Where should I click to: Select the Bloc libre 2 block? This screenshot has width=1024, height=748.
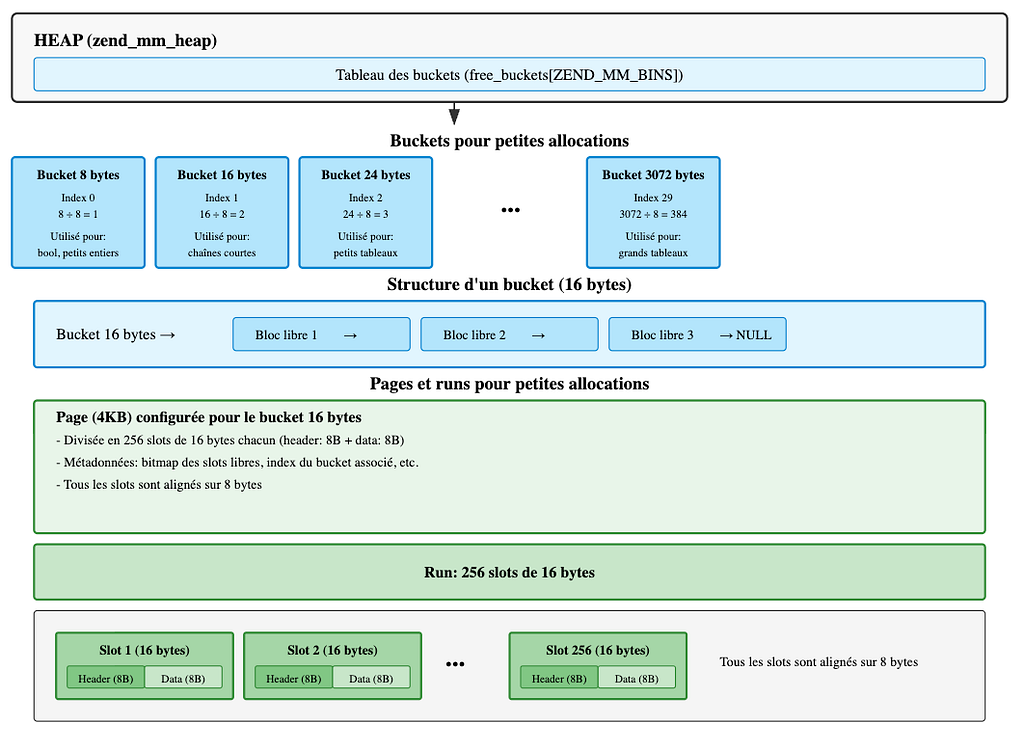(509, 334)
